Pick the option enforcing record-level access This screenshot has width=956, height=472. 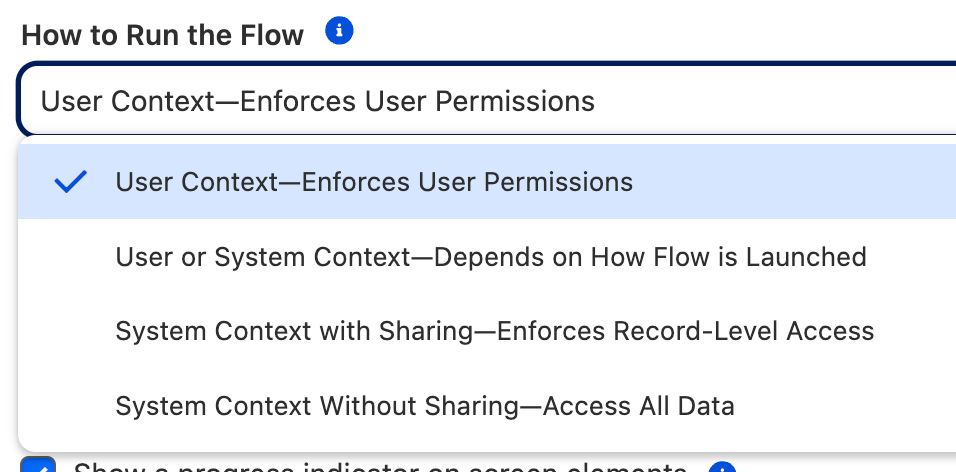coord(487,331)
